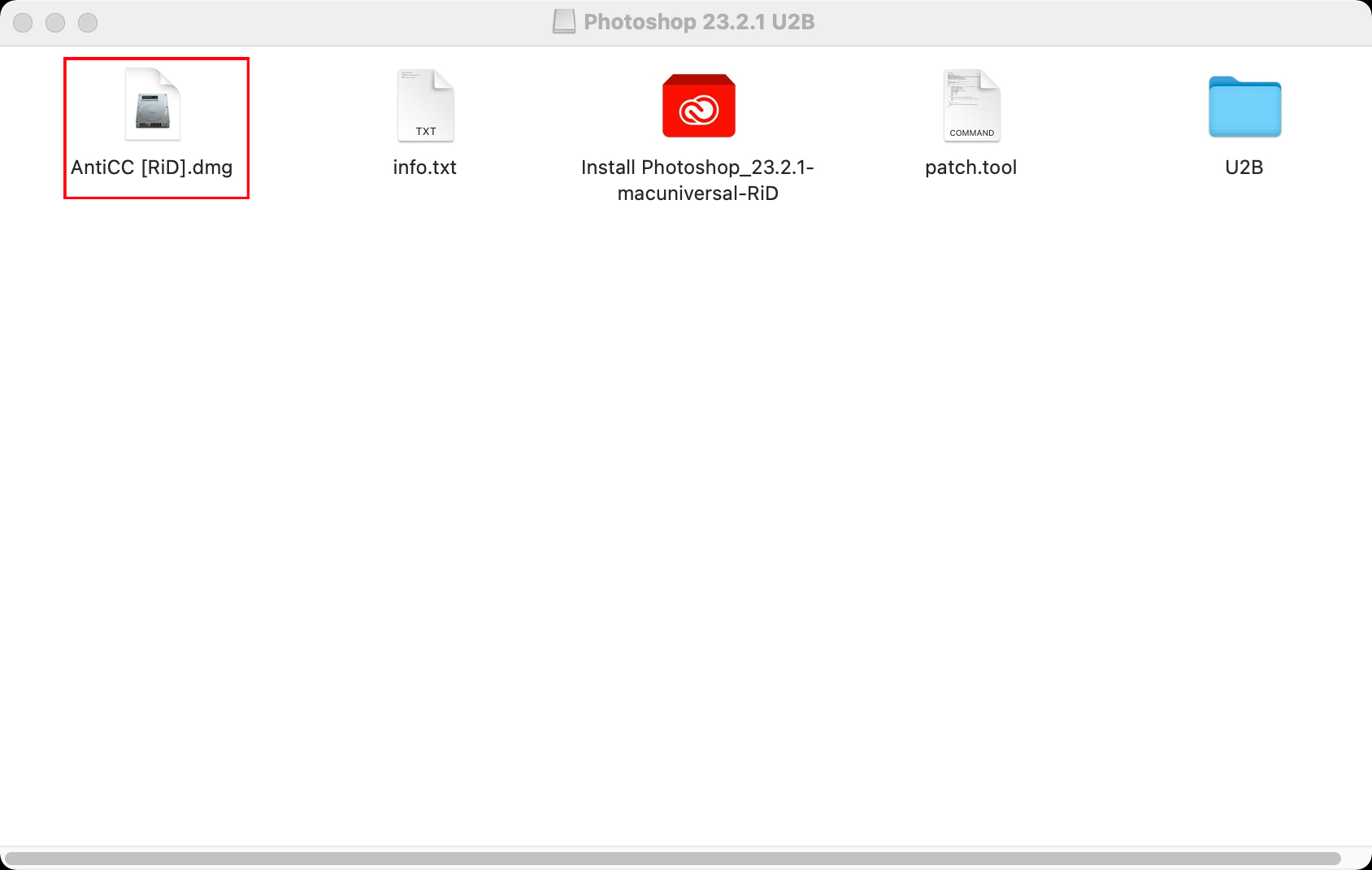Zoom the Photoshop 23.2.1 U2B window
Image resolution: width=1372 pixels, height=870 pixels.
pos(88,23)
